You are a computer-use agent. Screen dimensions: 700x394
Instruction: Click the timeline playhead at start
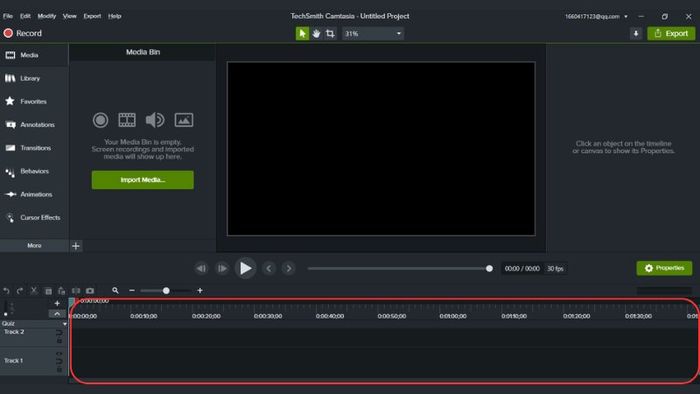click(71, 302)
